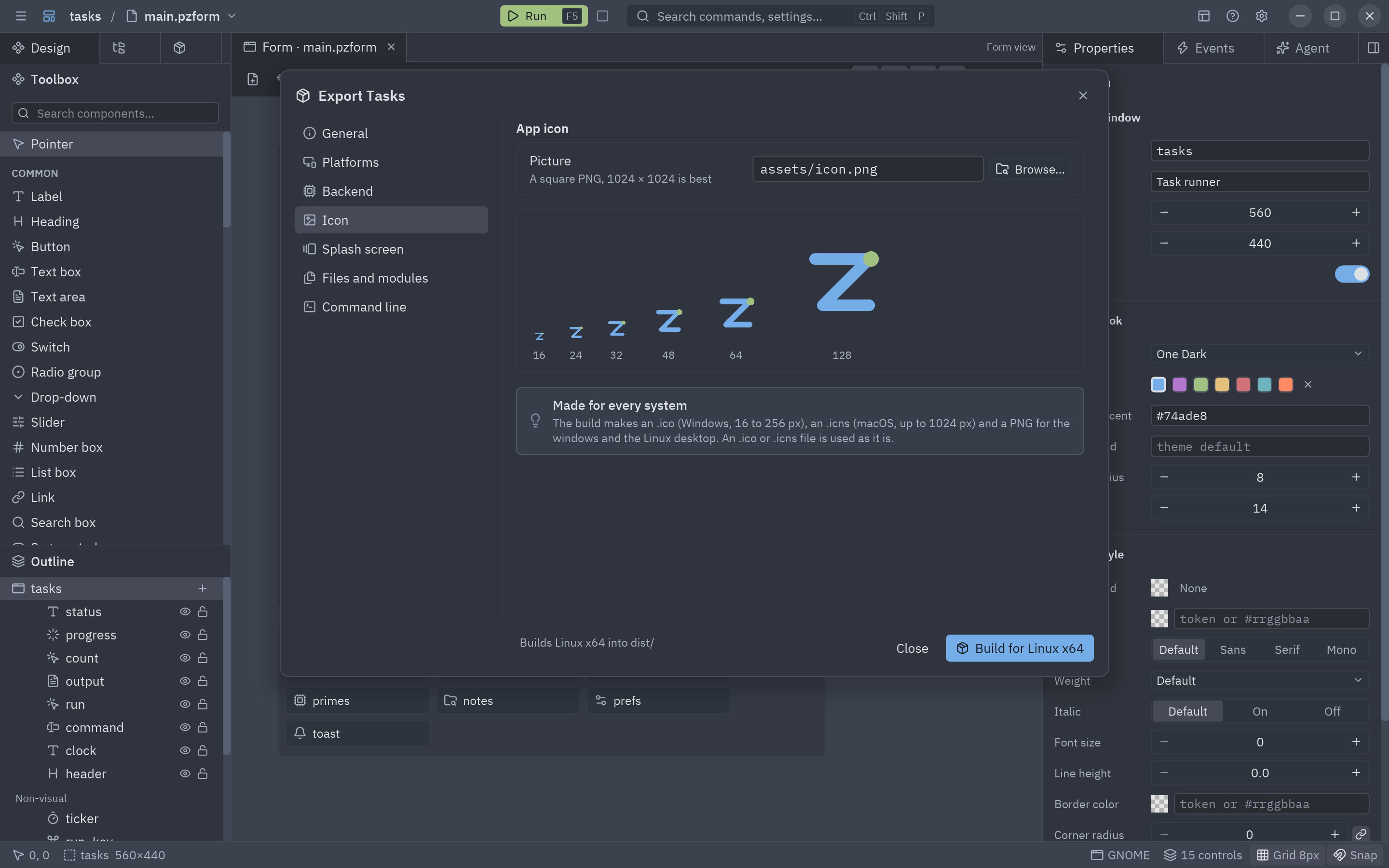Screen dimensions: 1389x868
Task: Select the primes non-visual component chip
Action: tap(357, 700)
